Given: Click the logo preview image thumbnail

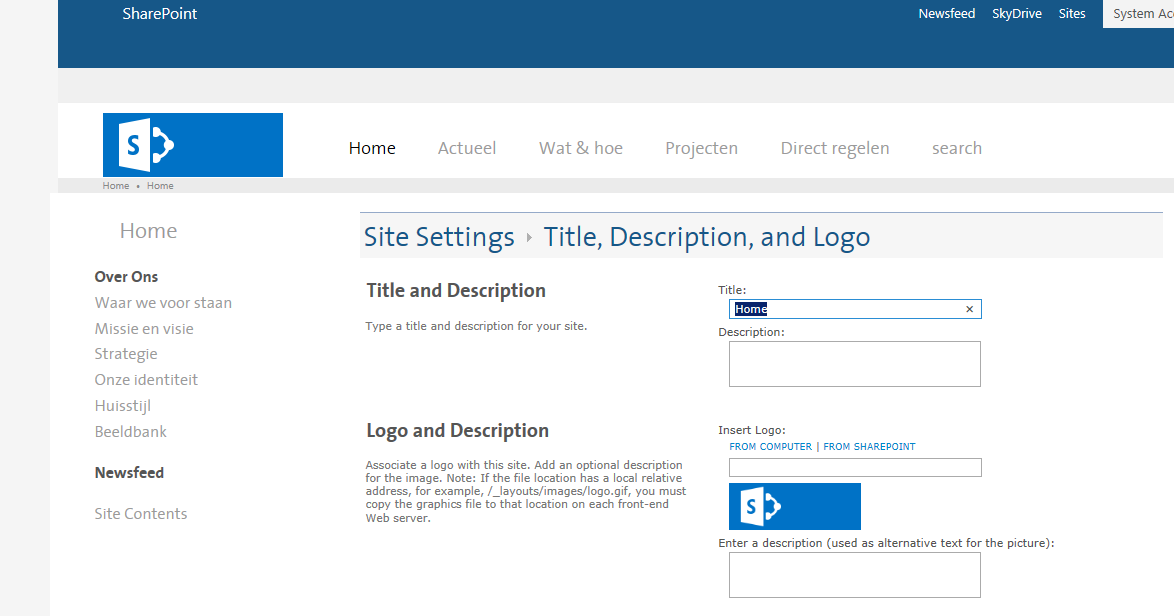Looking at the screenshot, I should click(x=794, y=506).
